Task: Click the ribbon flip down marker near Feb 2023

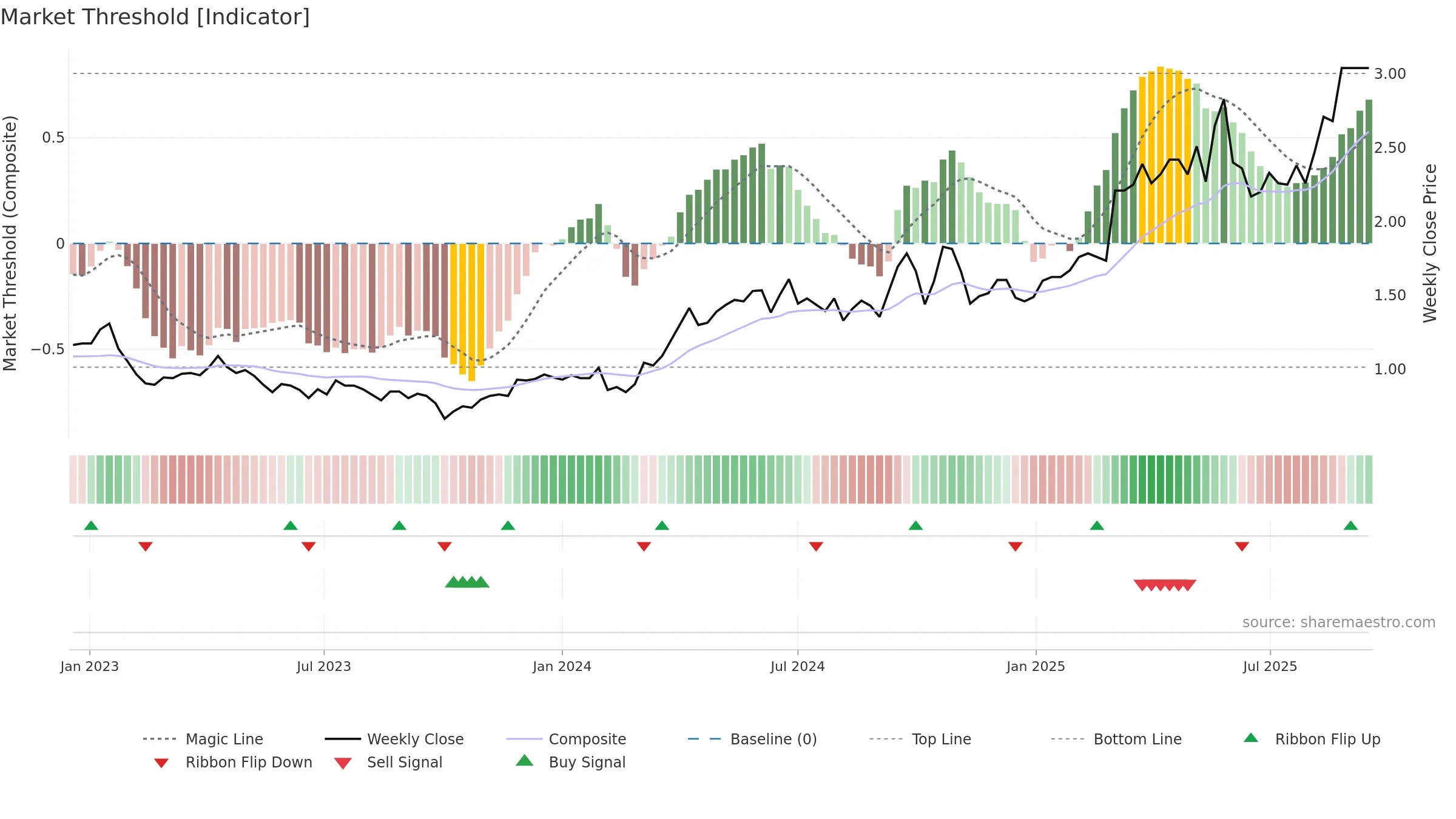Action: pos(146,547)
